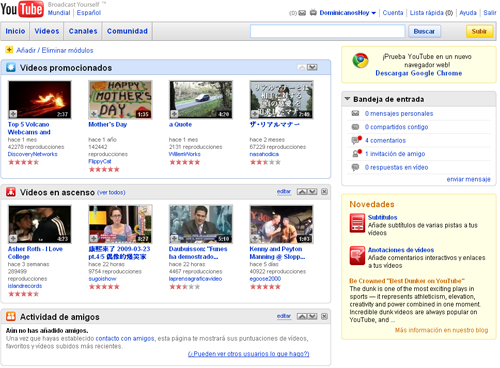This screenshot has width=500, height=368.
Task: Click star rating under nasahodica
Action: (265, 162)
